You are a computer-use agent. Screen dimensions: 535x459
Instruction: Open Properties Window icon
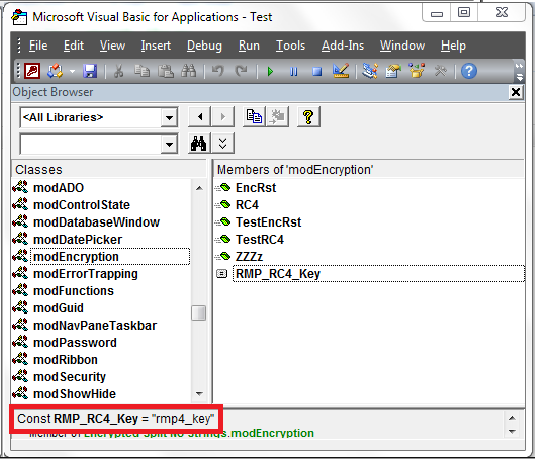[x=393, y=71]
